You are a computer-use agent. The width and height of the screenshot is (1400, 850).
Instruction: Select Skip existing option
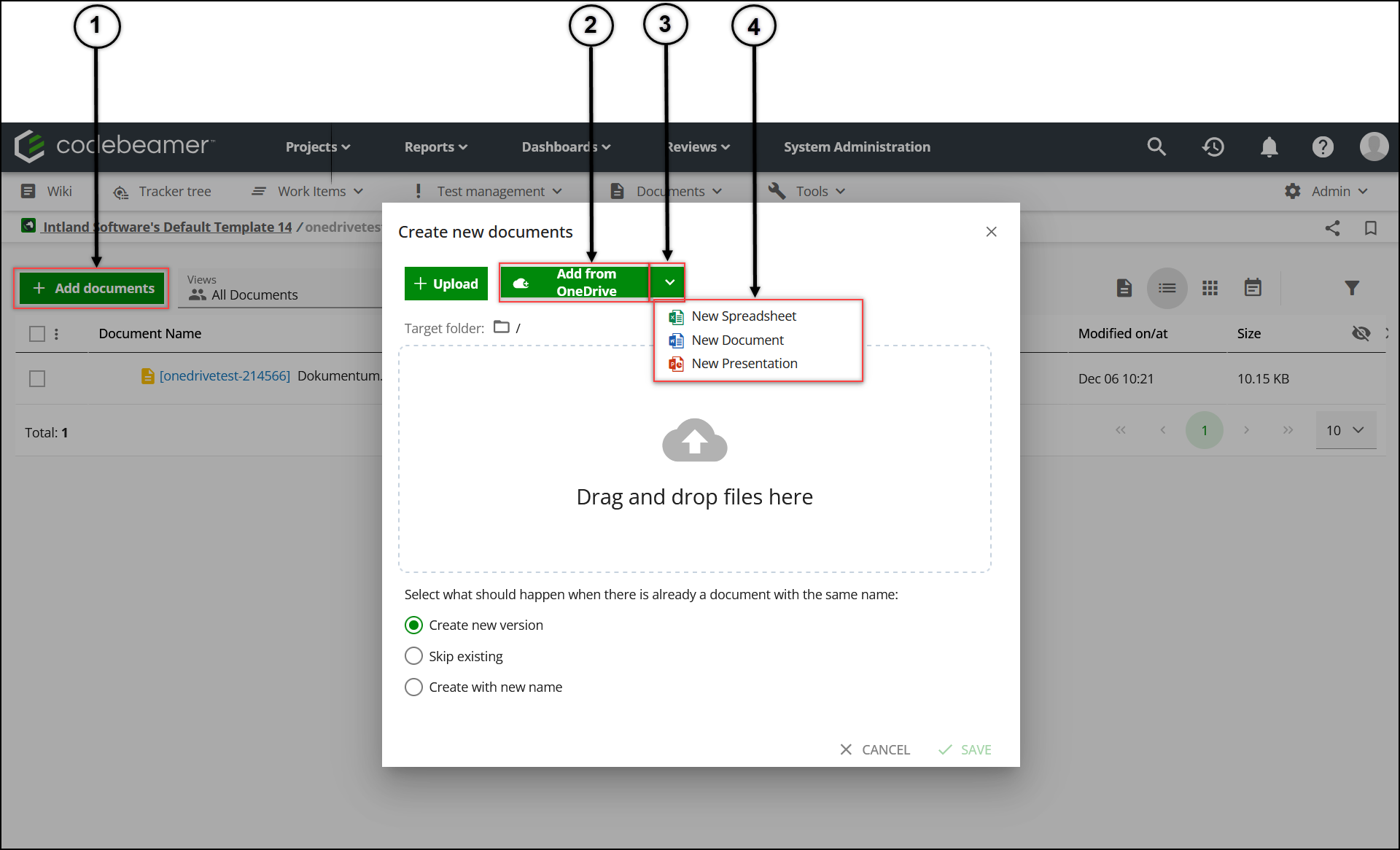(x=413, y=656)
